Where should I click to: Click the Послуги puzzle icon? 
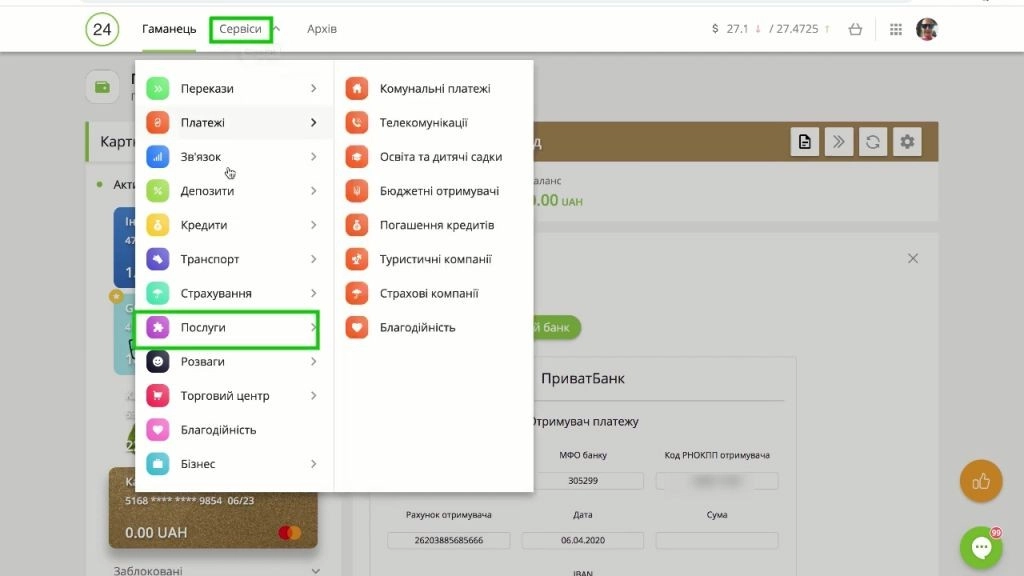(x=157, y=327)
